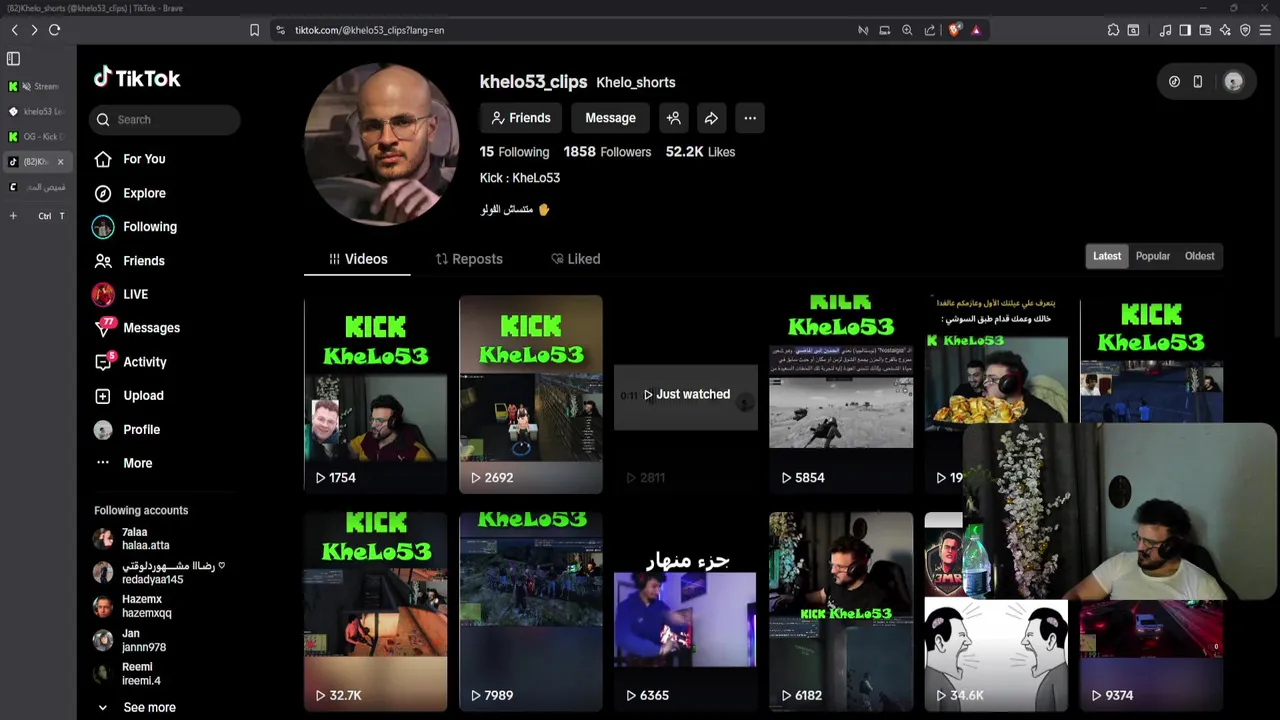This screenshot has width=1280, height=720.
Task: Open the Upload page
Action: point(143,396)
